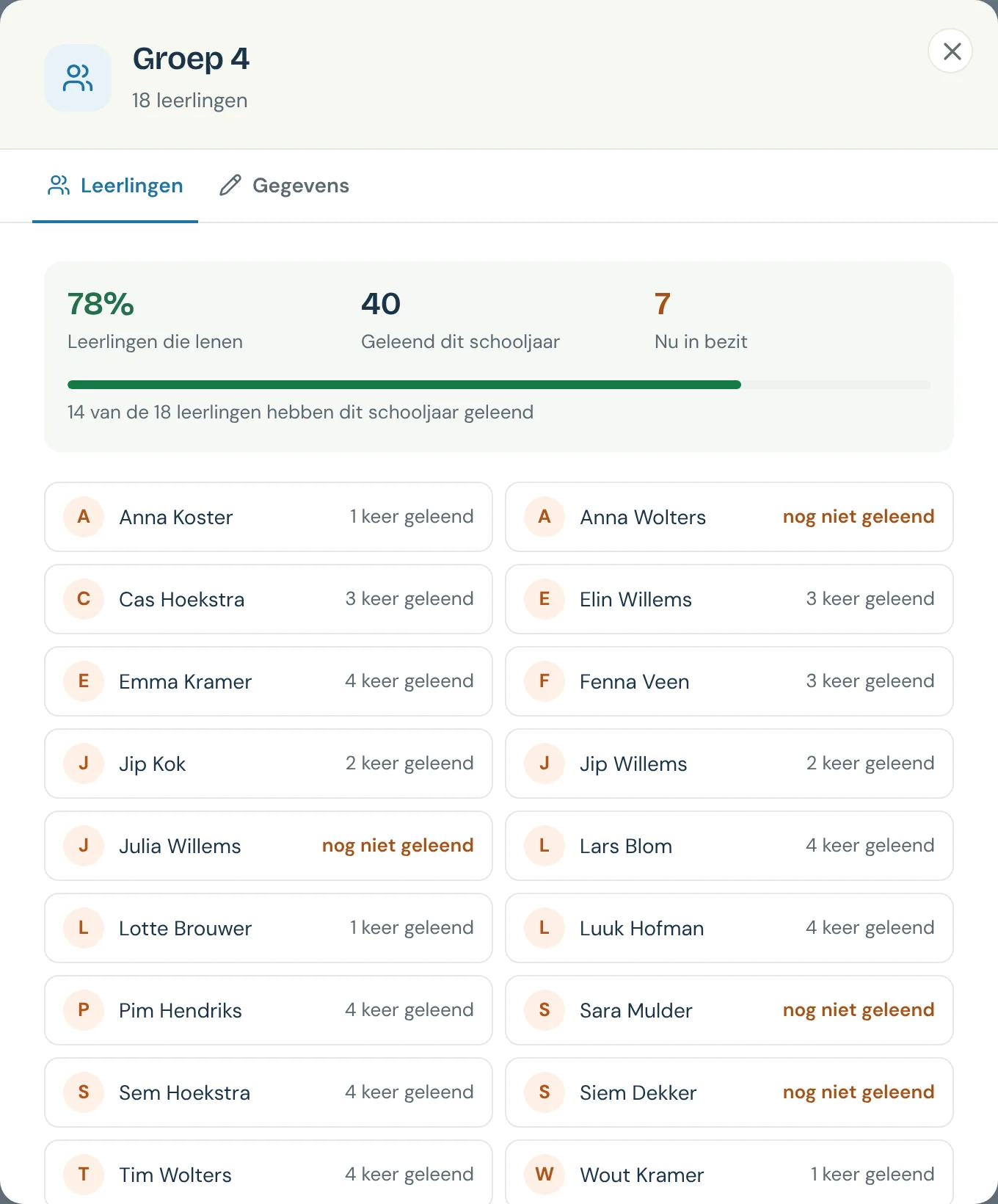Click '3 keer geleend' for Fenna Veen
The width and height of the screenshot is (998, 1204).
tap(870, 681)
